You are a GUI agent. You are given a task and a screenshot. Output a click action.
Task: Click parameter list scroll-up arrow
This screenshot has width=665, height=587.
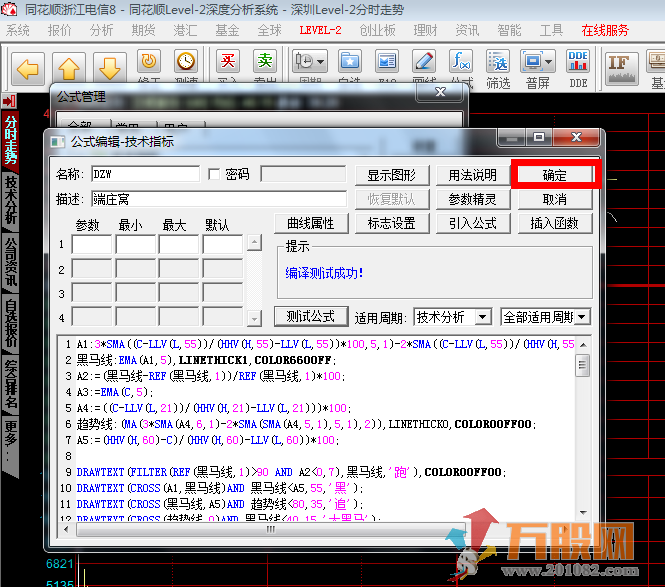254,243
